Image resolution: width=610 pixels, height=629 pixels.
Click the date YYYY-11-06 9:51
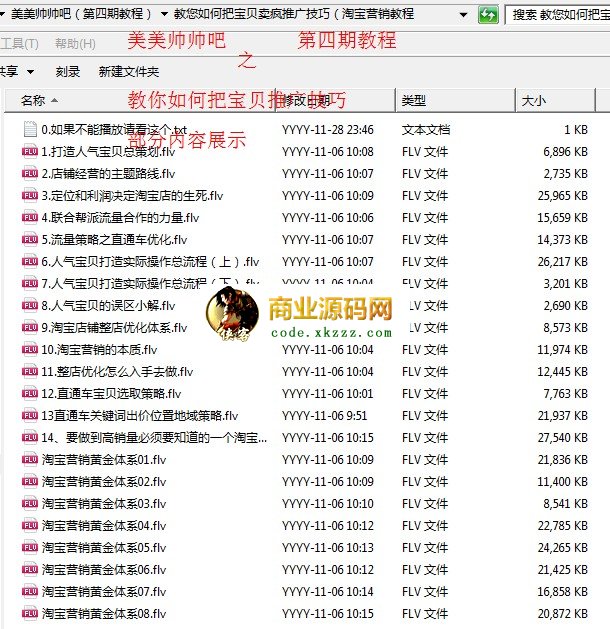pyautogui.click(x=324, y=416)
